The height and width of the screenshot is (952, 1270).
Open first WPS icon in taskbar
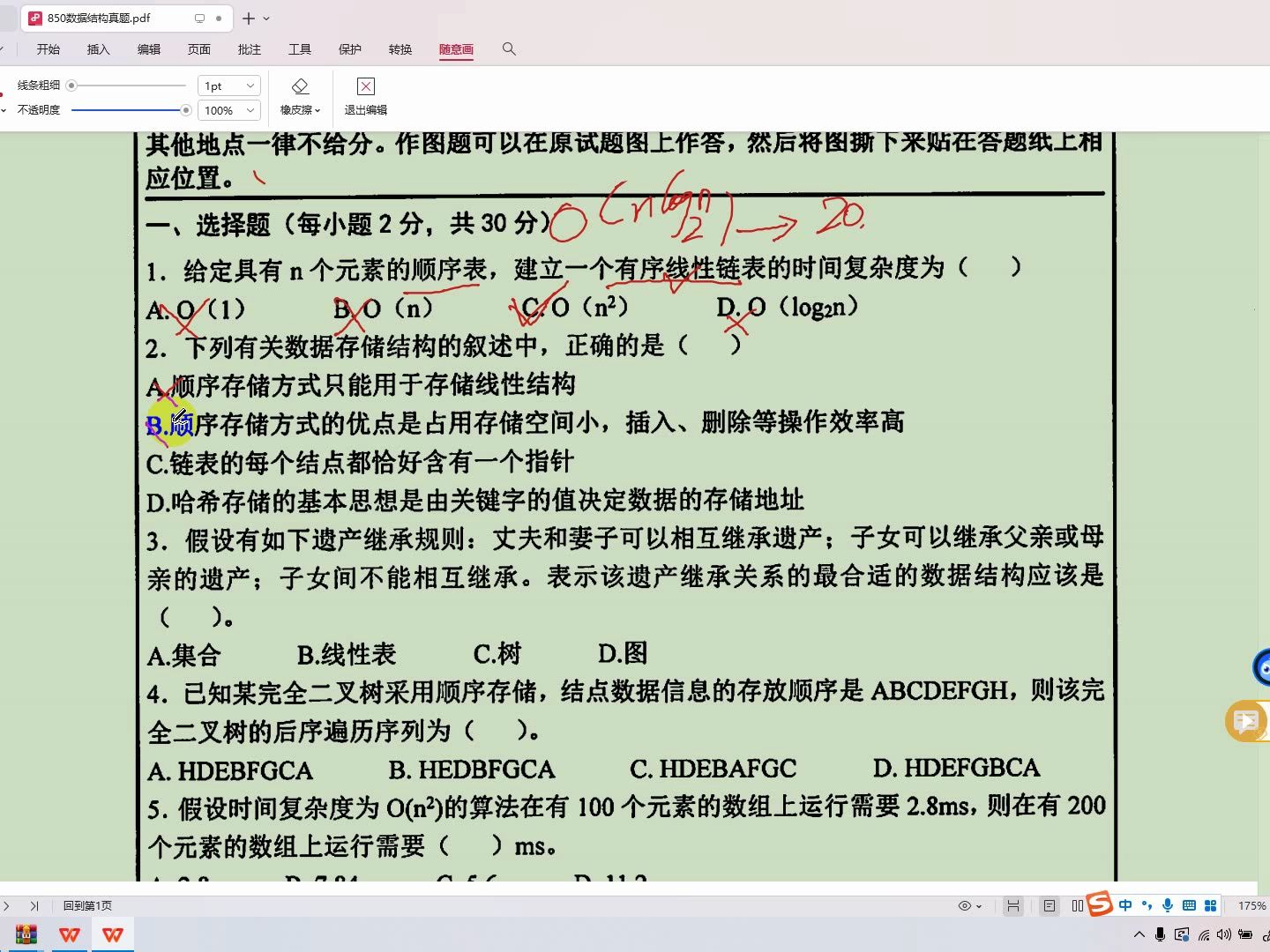70,934
